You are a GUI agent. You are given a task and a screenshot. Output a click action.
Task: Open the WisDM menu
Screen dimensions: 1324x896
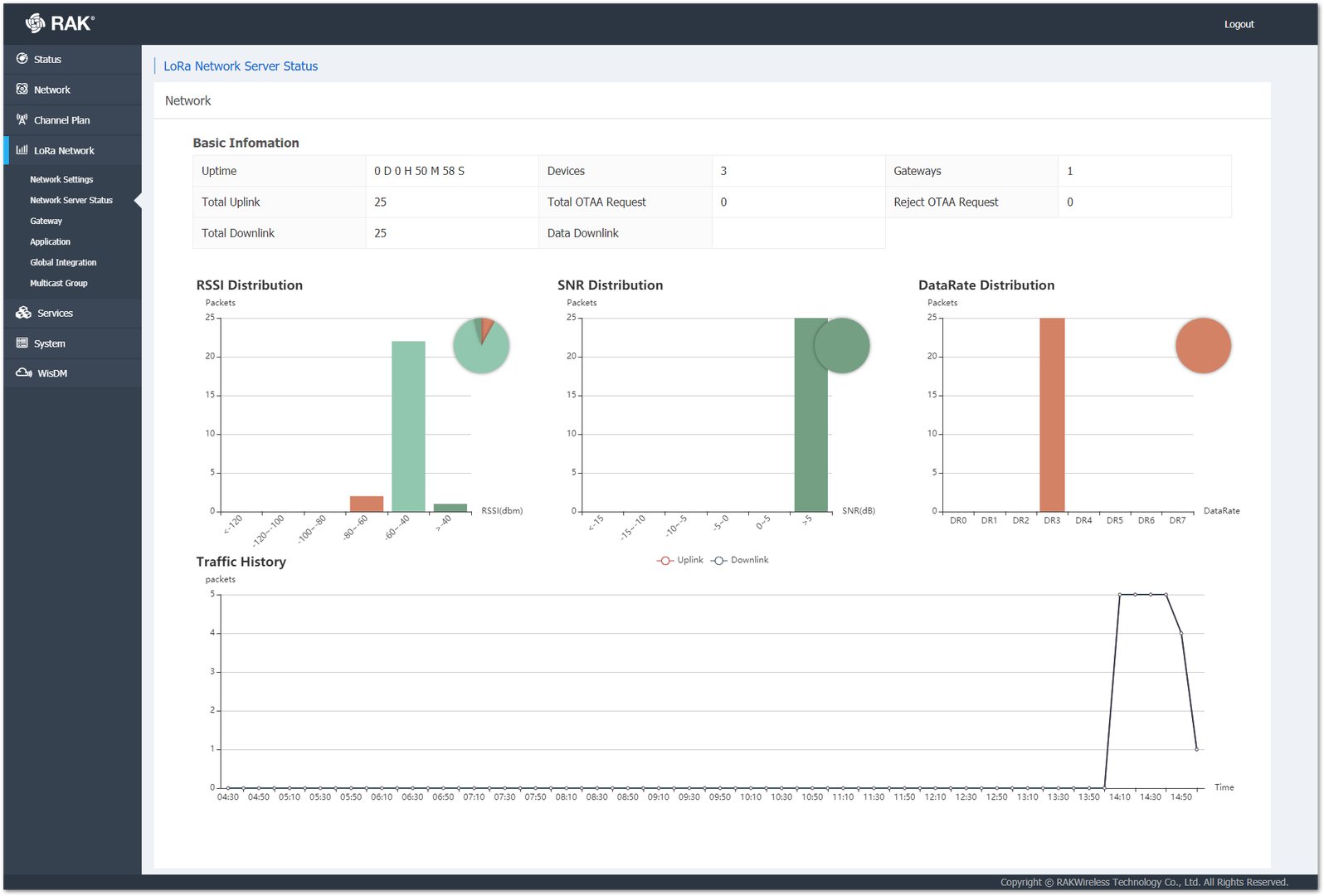coord(72,373)
